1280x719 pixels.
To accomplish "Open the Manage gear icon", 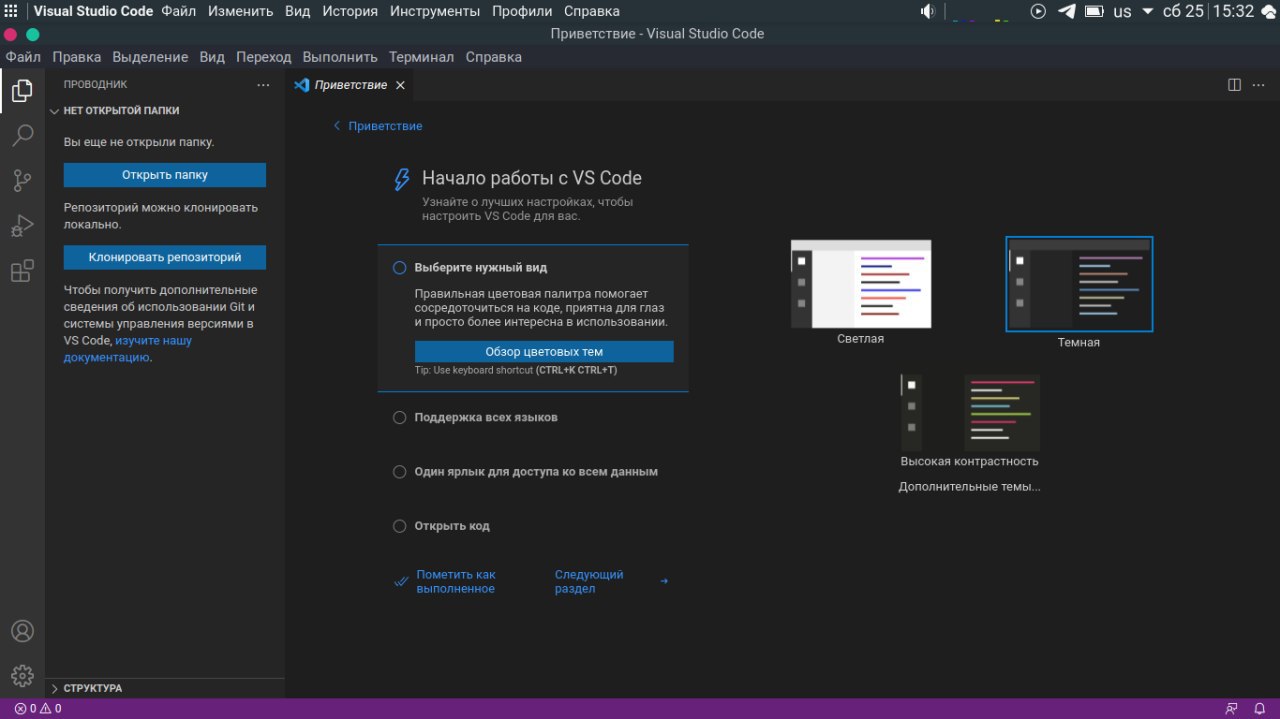I will [22, 676].
